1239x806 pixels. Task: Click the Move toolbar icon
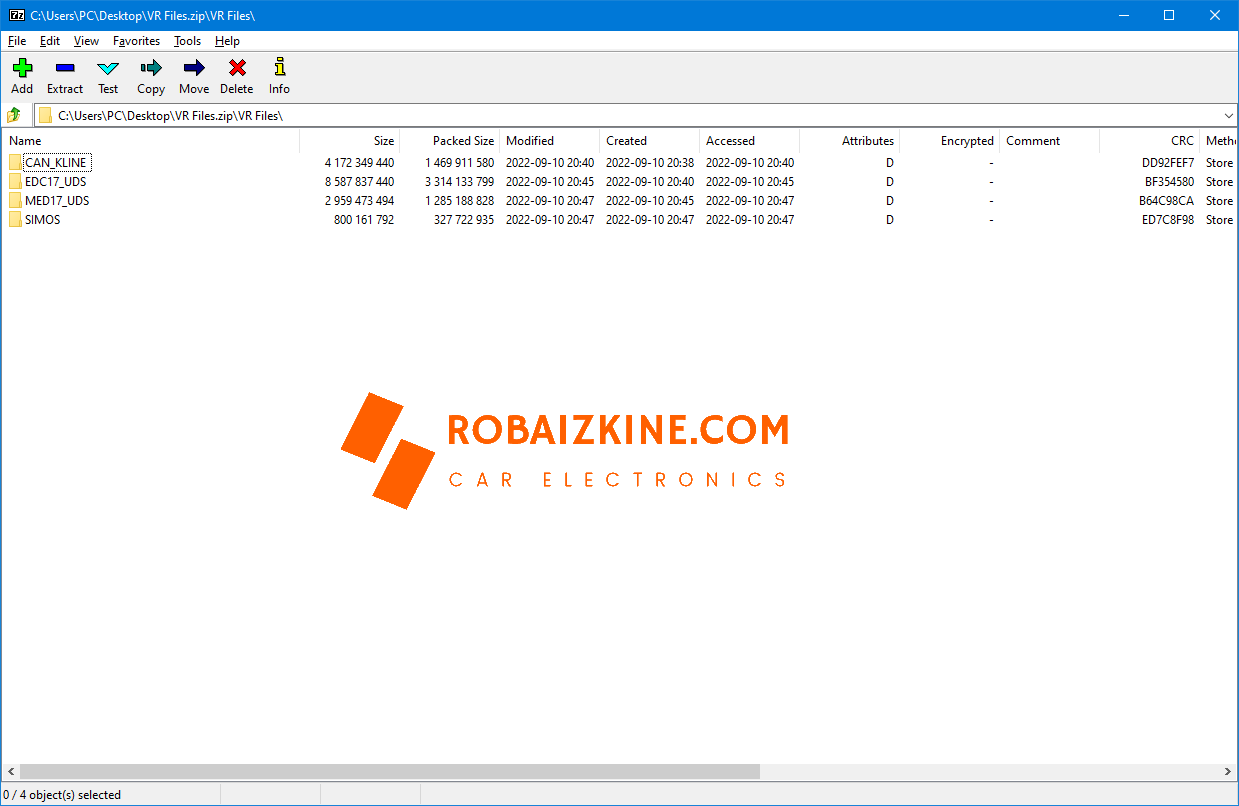coord(194,69)
